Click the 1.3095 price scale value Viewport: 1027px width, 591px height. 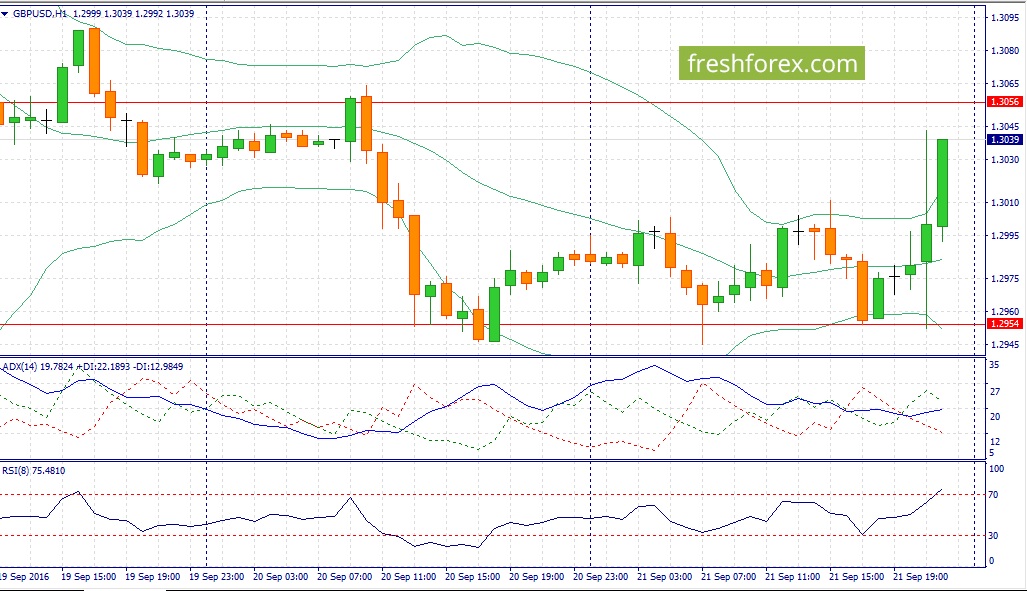(x=1005, y=18)
